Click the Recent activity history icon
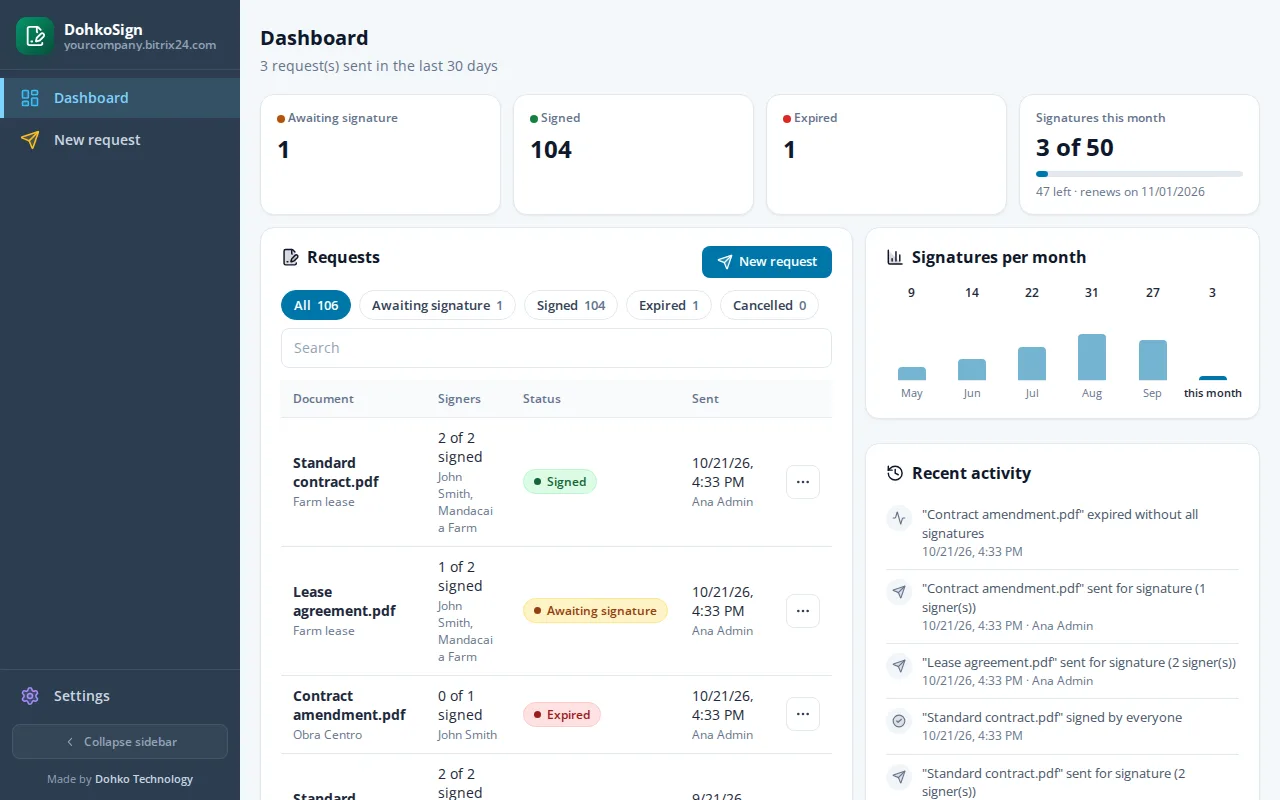The image size is (1280, 800). point(895,473)
